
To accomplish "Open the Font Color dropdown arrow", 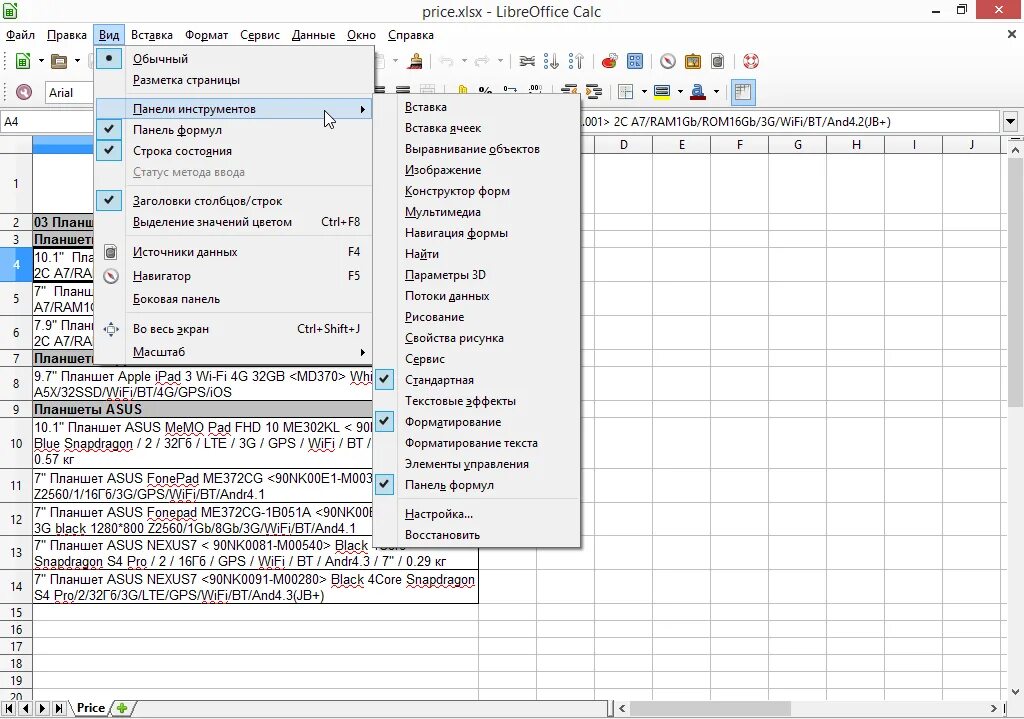I will [x=715, y=91].
